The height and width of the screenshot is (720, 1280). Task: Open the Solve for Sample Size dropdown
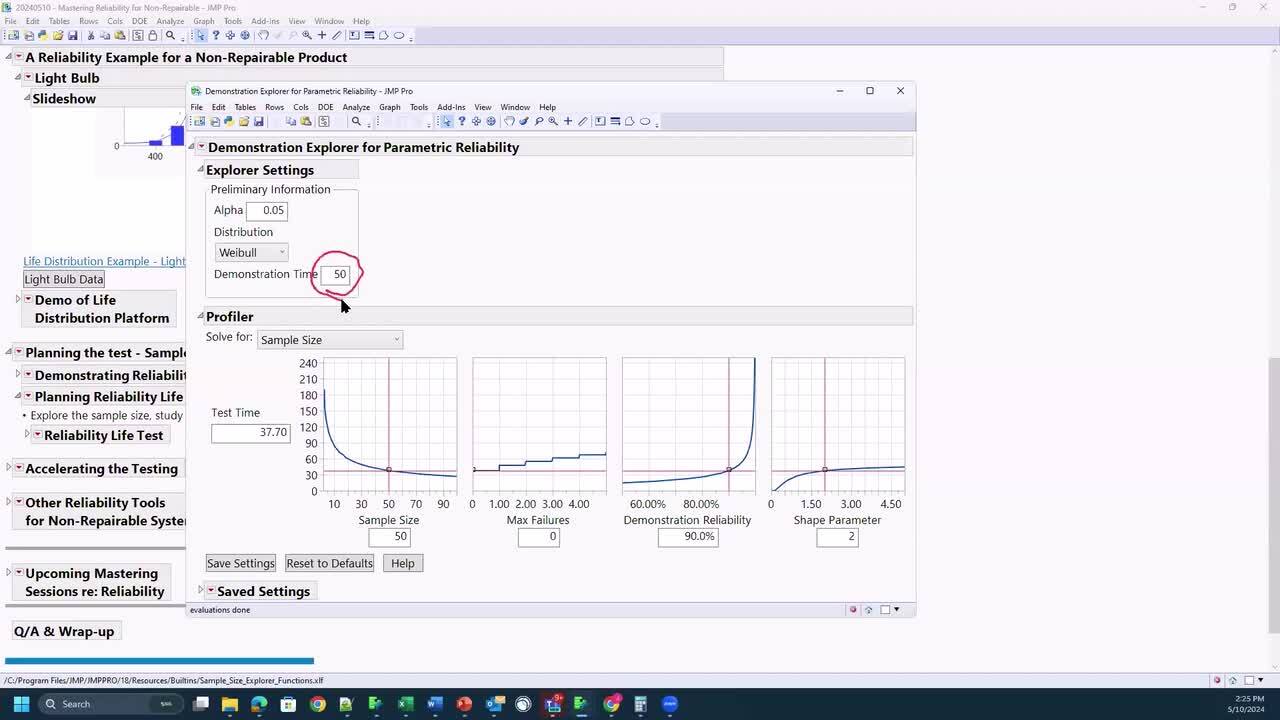[329, 340]
